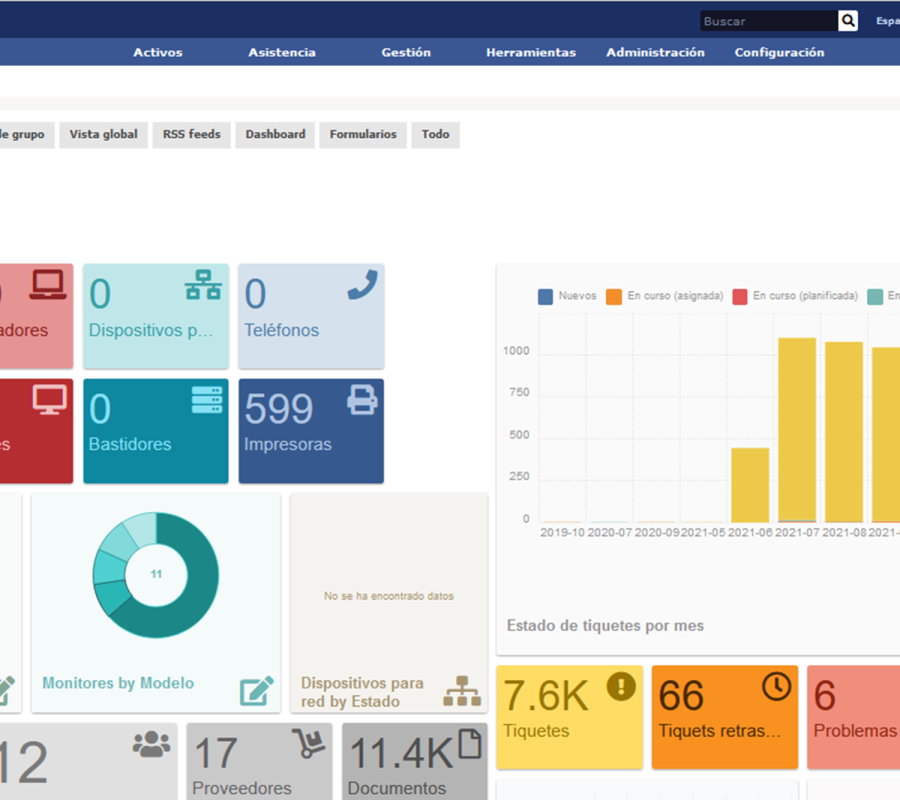The height and width of the screenshot is (800, 900).
Task: Open the 17 Proveedores card
Action: [x=259, y=762]
